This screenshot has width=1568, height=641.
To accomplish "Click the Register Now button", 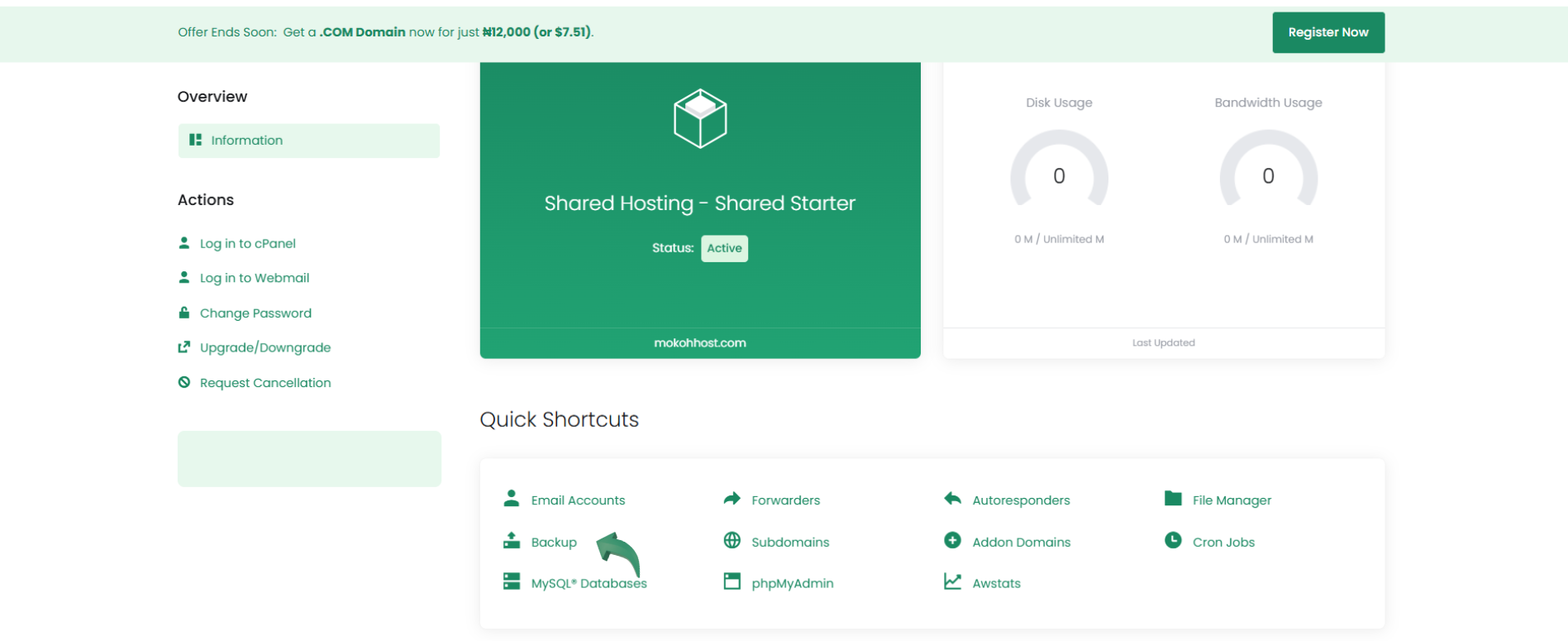I will tap(1328, 32).
